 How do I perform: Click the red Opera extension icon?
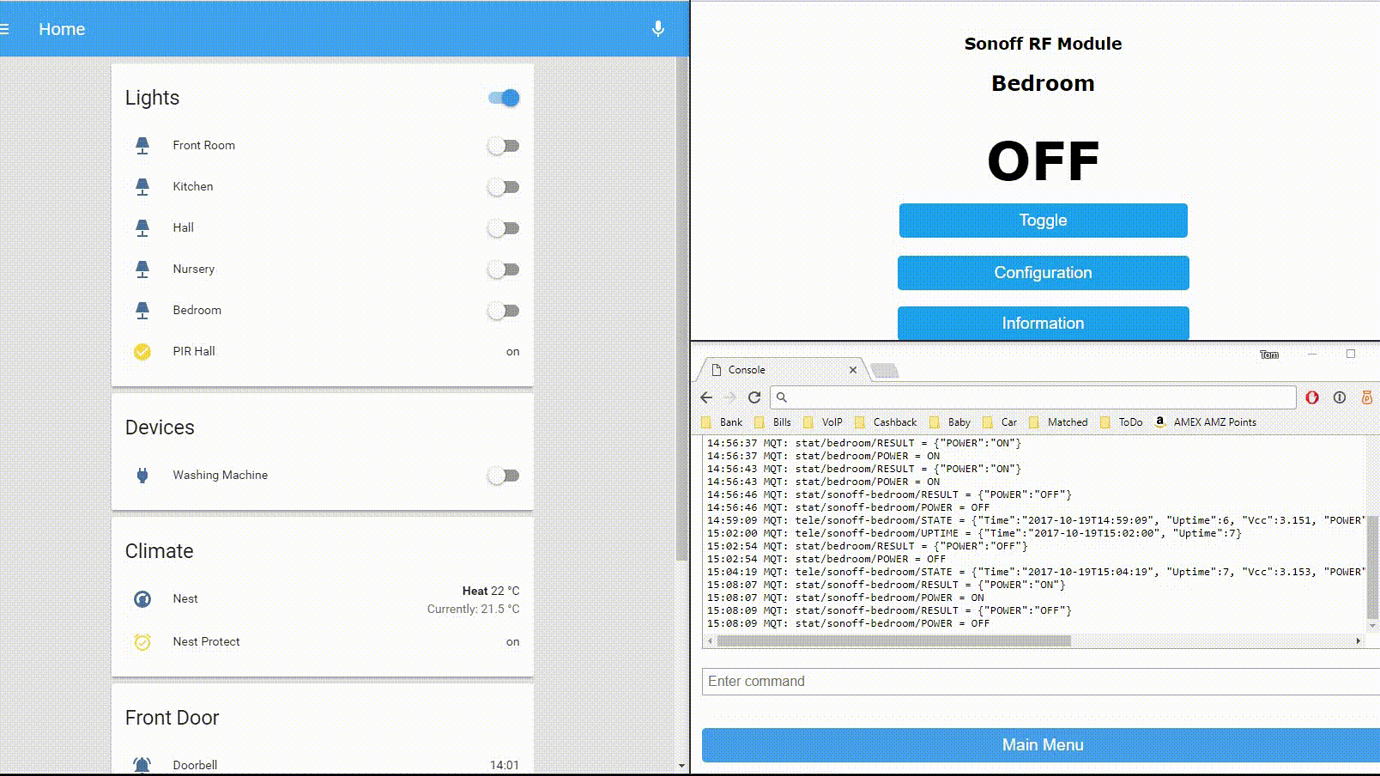coord(1312,397)
